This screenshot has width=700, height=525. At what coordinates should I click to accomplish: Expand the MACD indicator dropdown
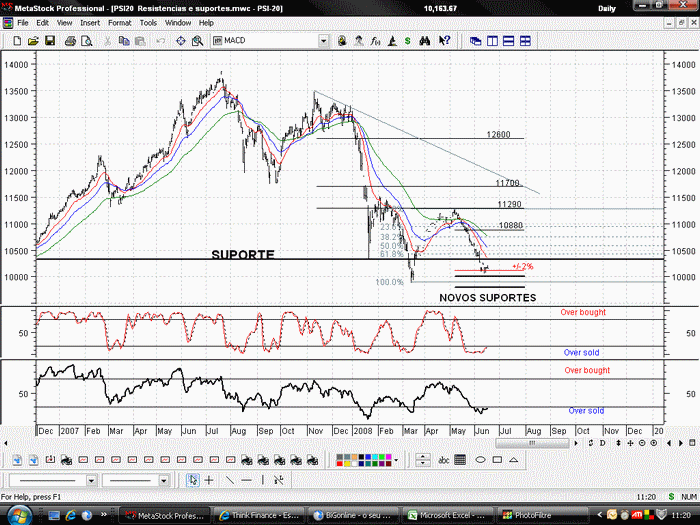324,41
